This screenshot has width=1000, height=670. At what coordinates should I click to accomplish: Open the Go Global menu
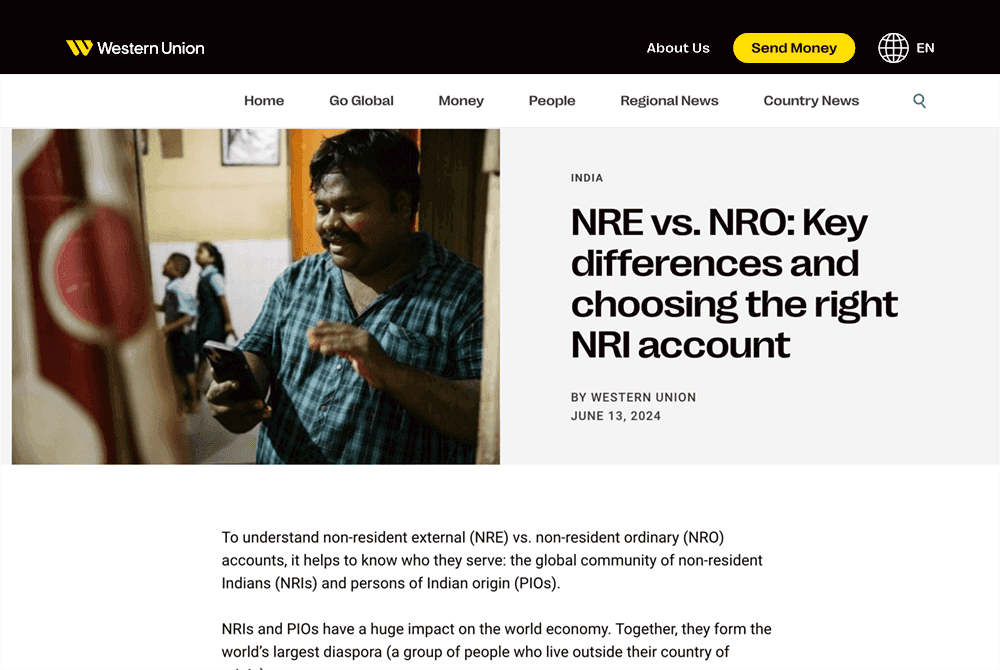pos(361,101)
